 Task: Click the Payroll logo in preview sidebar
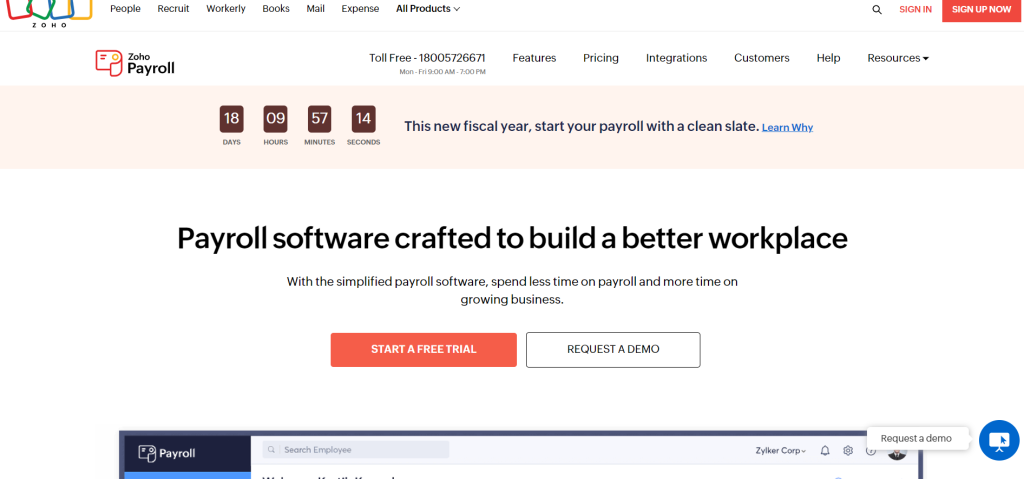click(167, 453)
